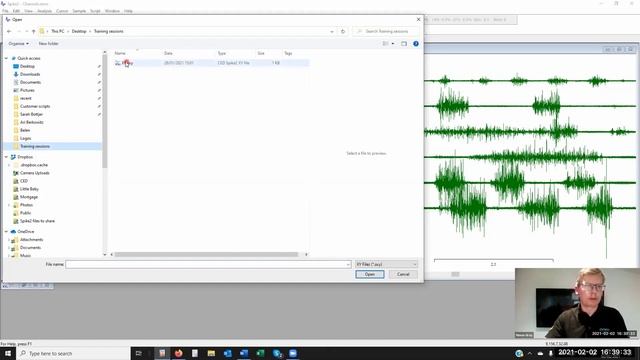Viewport: 640px width, 360px height.
Task: Open the Ari Berkowitz folder
Action: 32,122
